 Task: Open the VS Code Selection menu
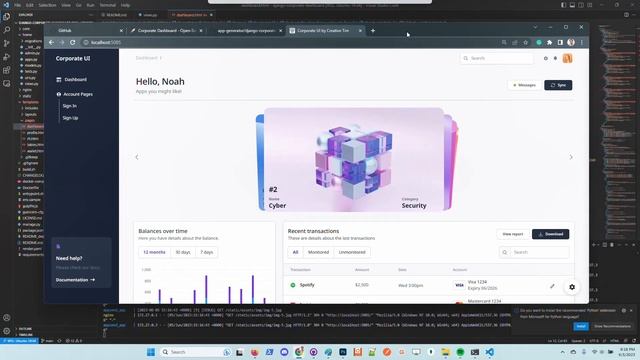pyautogui.click(x=47, y=5)
